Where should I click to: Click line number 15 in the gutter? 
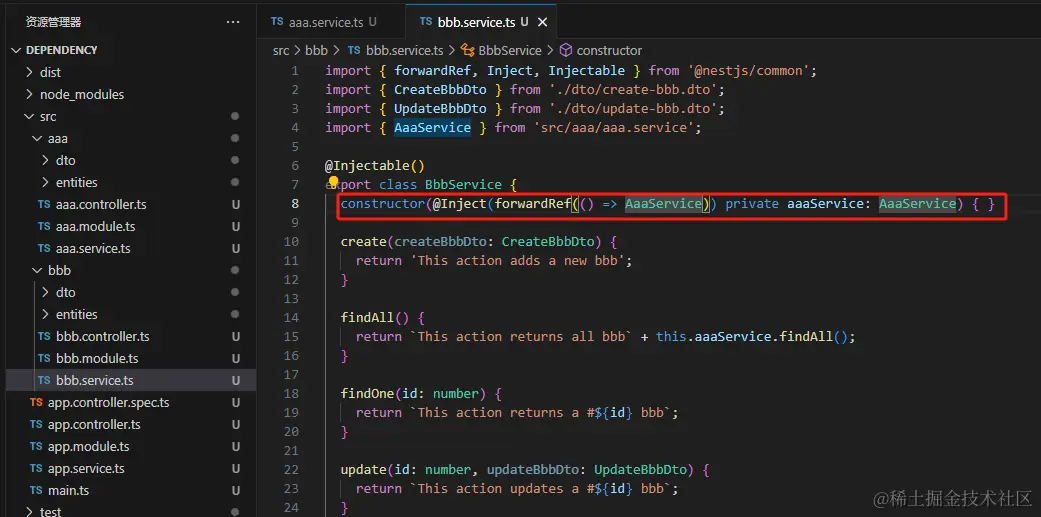[291, 336]
